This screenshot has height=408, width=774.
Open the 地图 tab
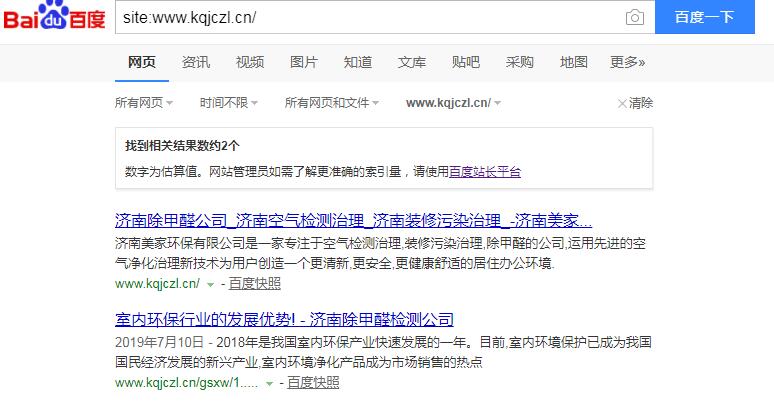click(574, 62)
